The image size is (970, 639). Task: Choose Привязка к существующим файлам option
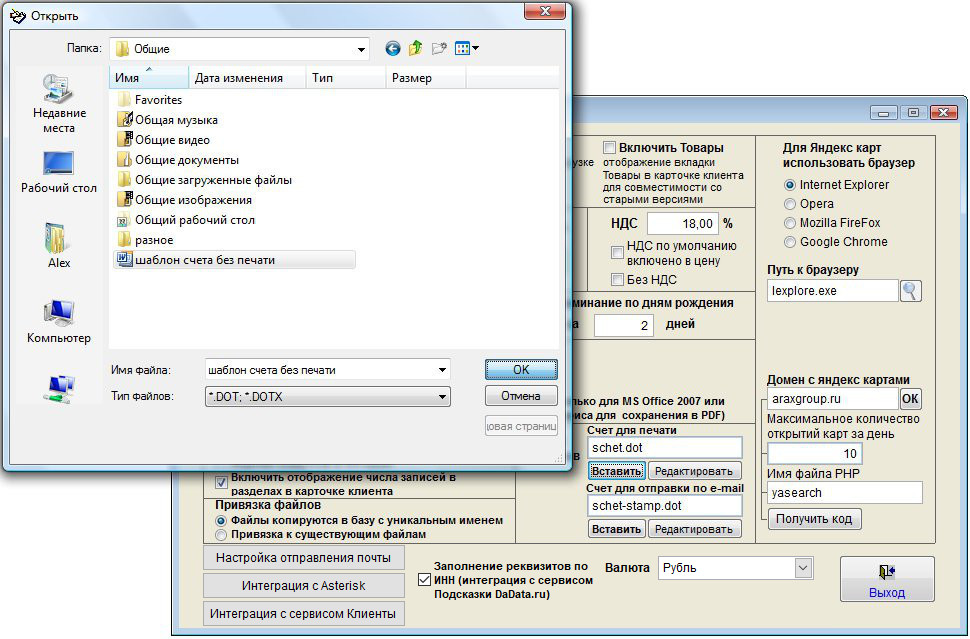point(220,534)
